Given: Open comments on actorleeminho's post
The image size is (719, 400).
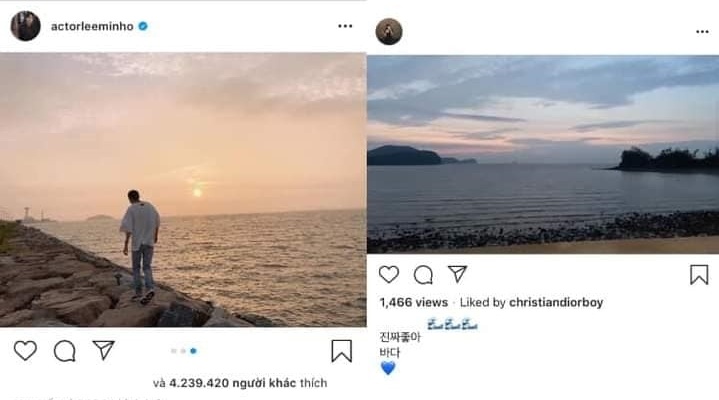Looking at the screenshot, I should click(x=65, y=350).
